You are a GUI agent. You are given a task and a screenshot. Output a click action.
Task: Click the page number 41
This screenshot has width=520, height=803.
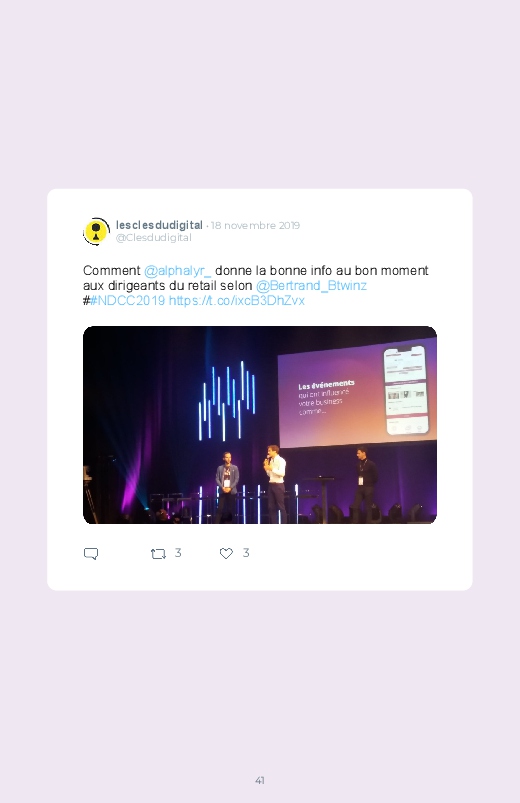point(260,780)
